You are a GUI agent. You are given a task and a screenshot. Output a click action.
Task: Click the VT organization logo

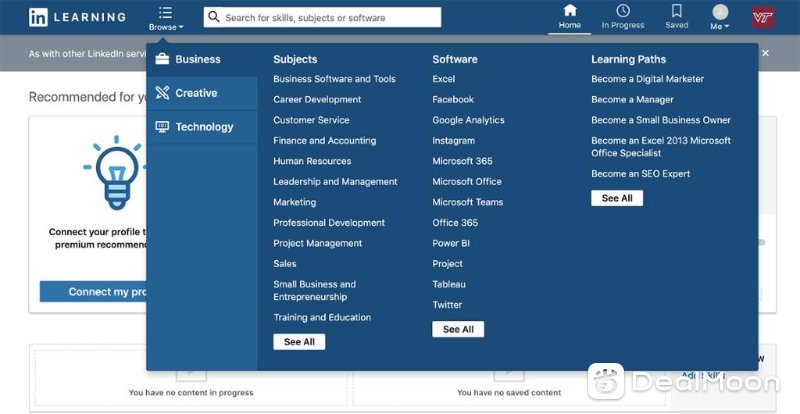coord(763,17)
